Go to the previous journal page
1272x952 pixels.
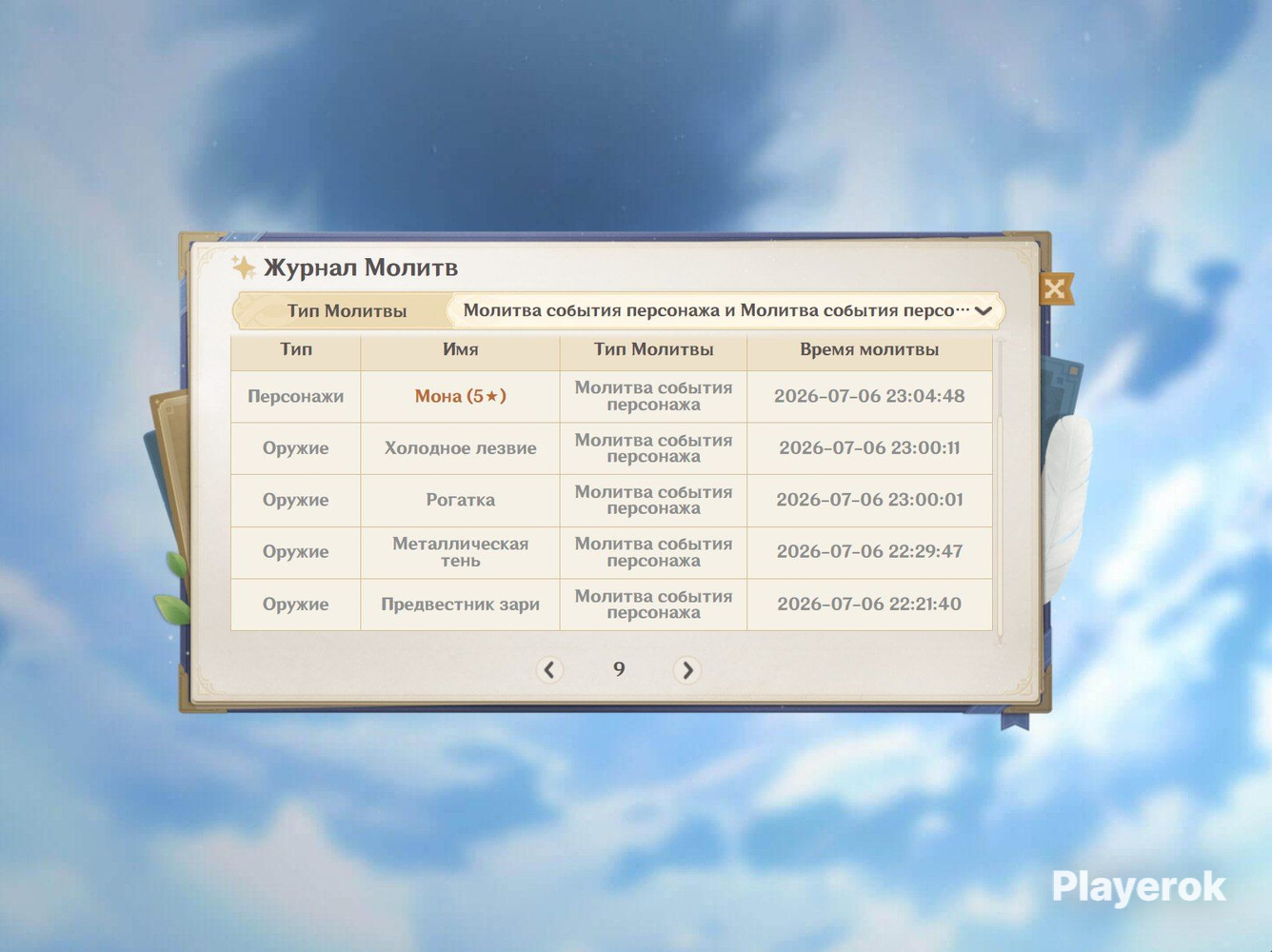click(549, 670)
